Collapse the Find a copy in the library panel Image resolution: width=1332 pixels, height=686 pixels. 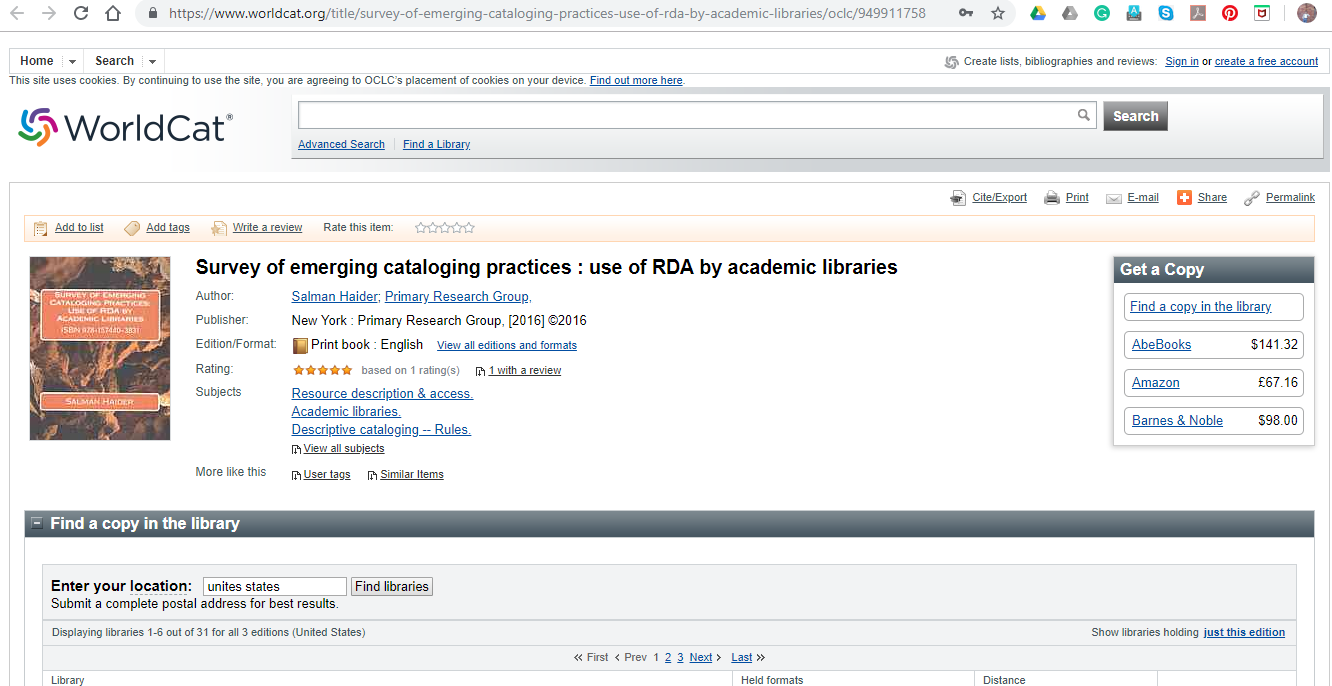click(38, 523)
